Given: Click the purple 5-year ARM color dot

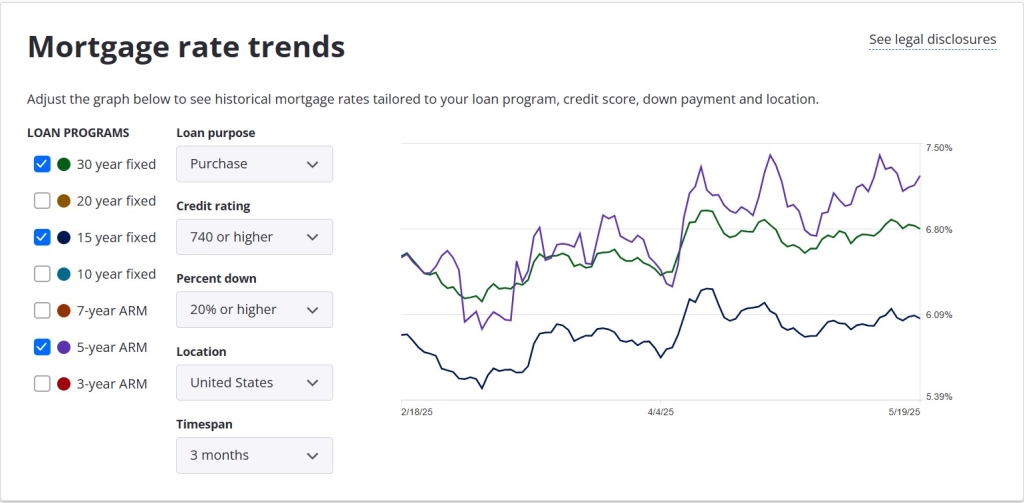Looking at the screenshot, I should click(x=64, y=347).
